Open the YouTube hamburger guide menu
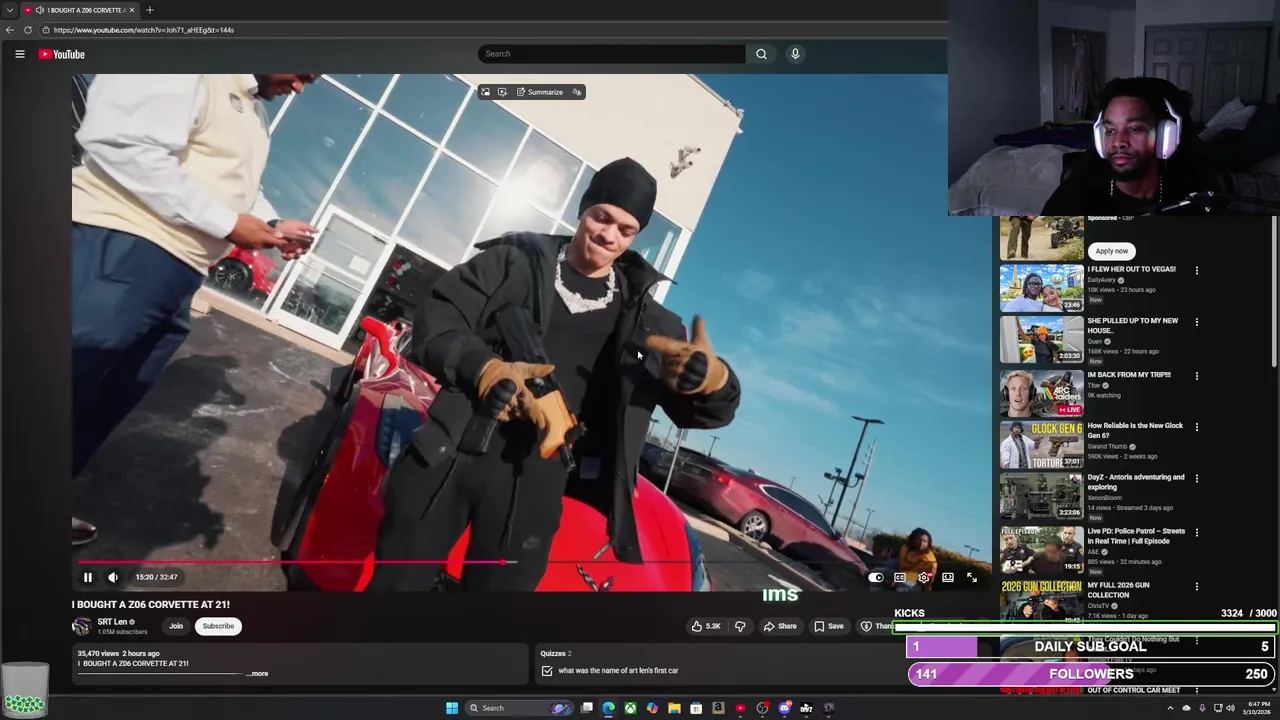Viewport: 1280px width, 720px height. coord(20,54)
